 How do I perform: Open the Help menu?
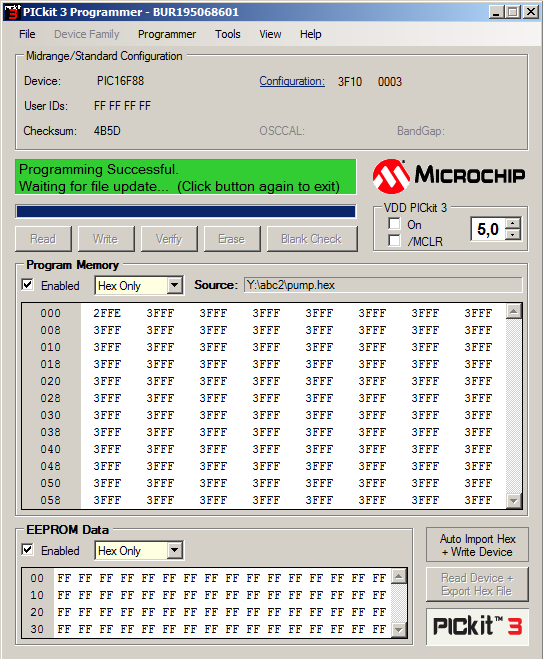[x=311, y=34]
